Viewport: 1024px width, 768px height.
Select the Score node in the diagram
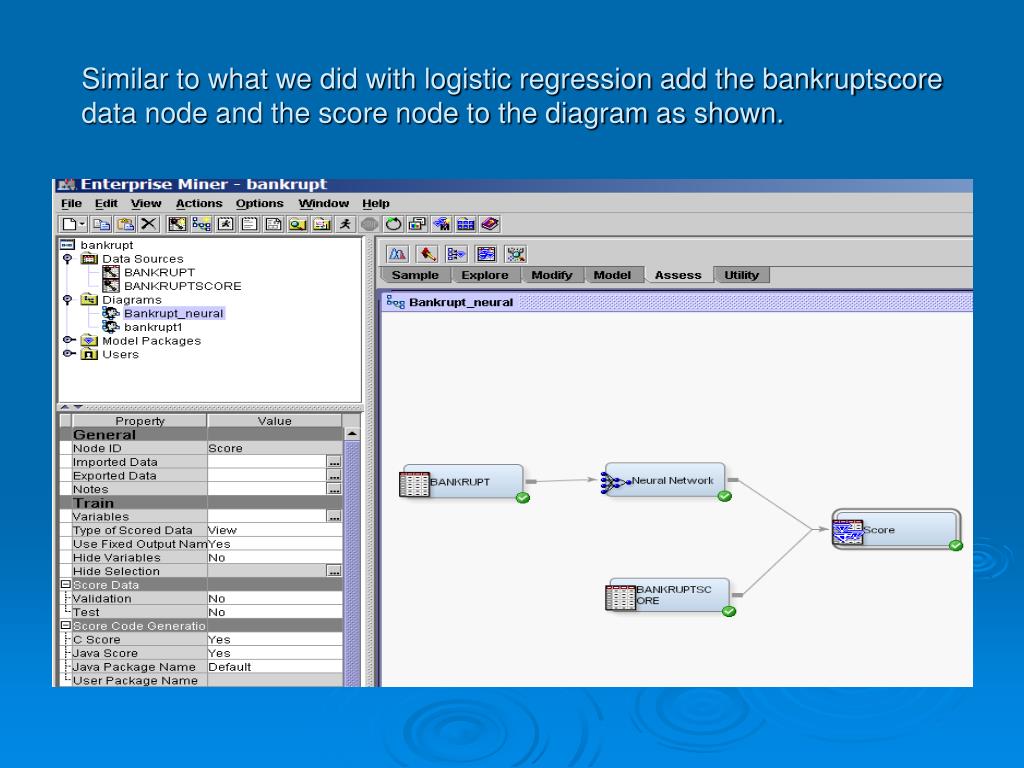pyautogui.click(x=896, y=530)
